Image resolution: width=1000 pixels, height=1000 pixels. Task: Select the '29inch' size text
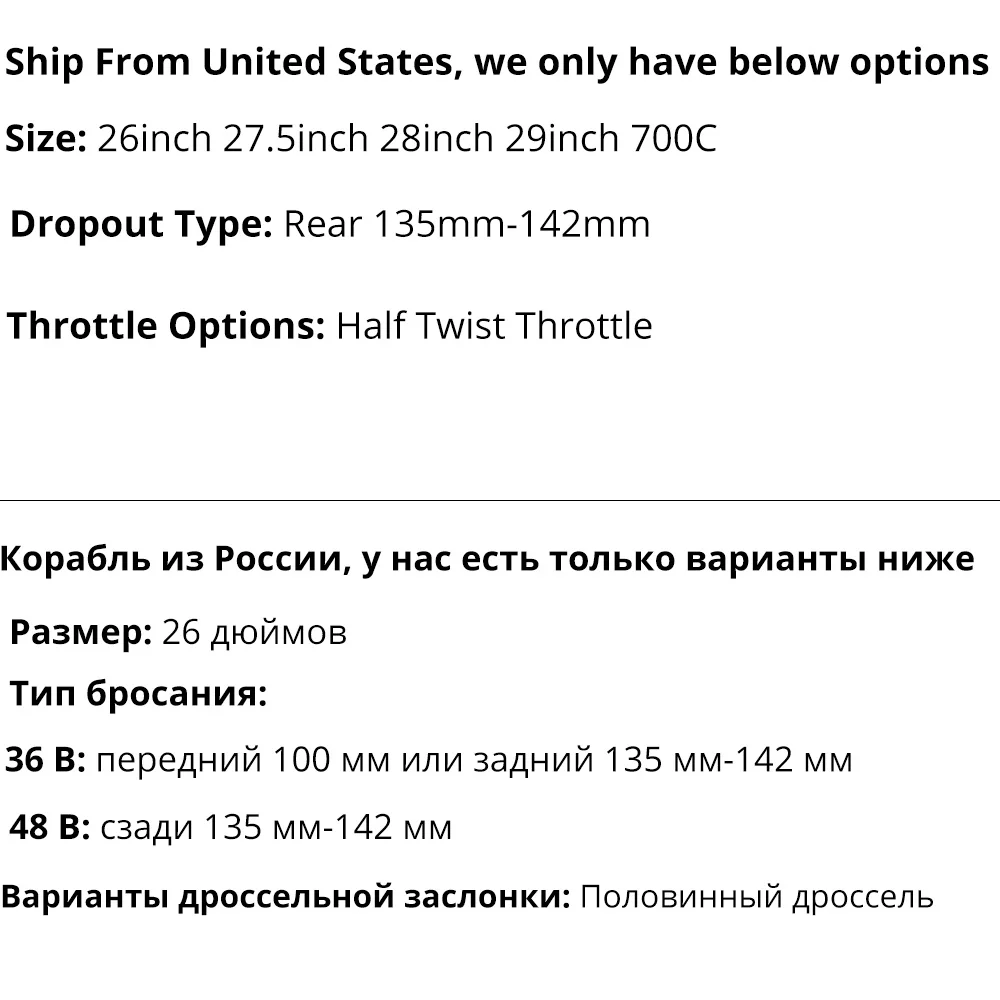tap(562, 138)
